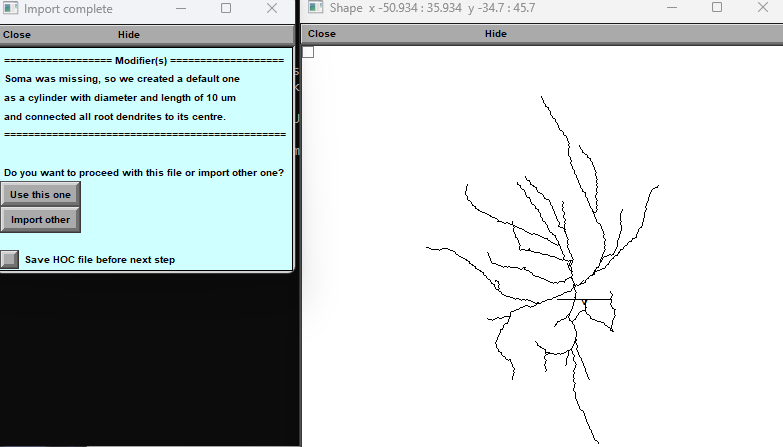Click the horizontal soma cylinder line
Image resolution: width=783 pixels, height=447 pixels.
click(598, 299)
